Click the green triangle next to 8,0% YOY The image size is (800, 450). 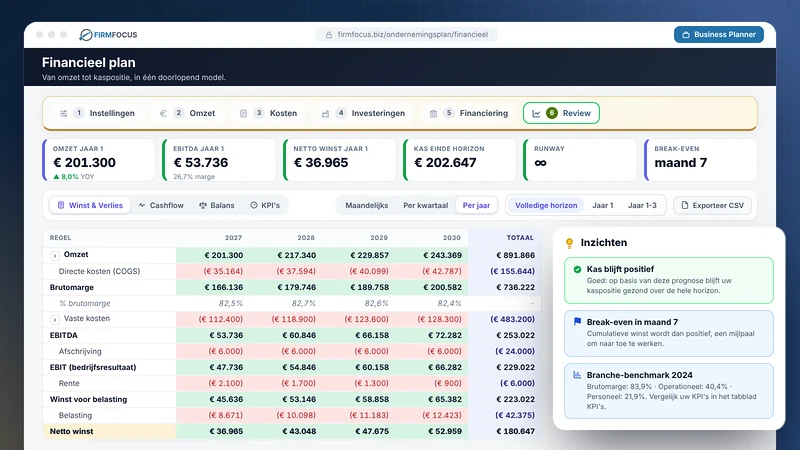(x=56, y=177)
